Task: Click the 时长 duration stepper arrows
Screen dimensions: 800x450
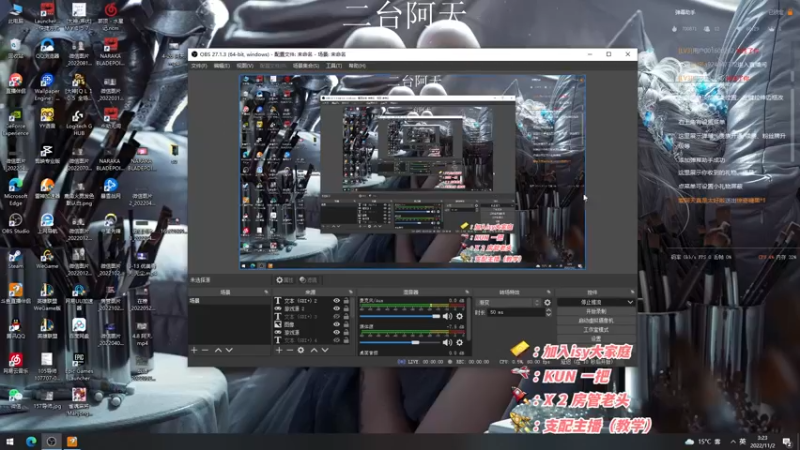Action: coord(548,312)
